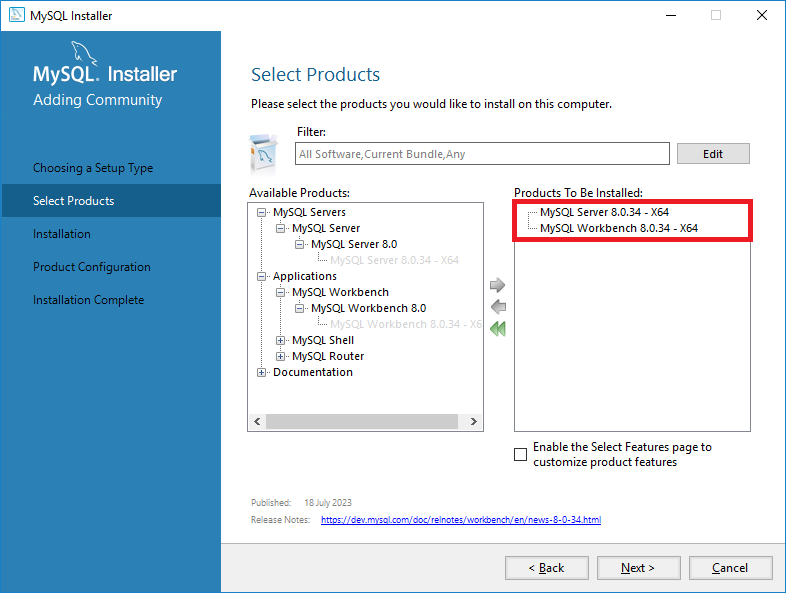
Task: Expand the MySQL Shell tree node
Action: (x=280, y=340)
